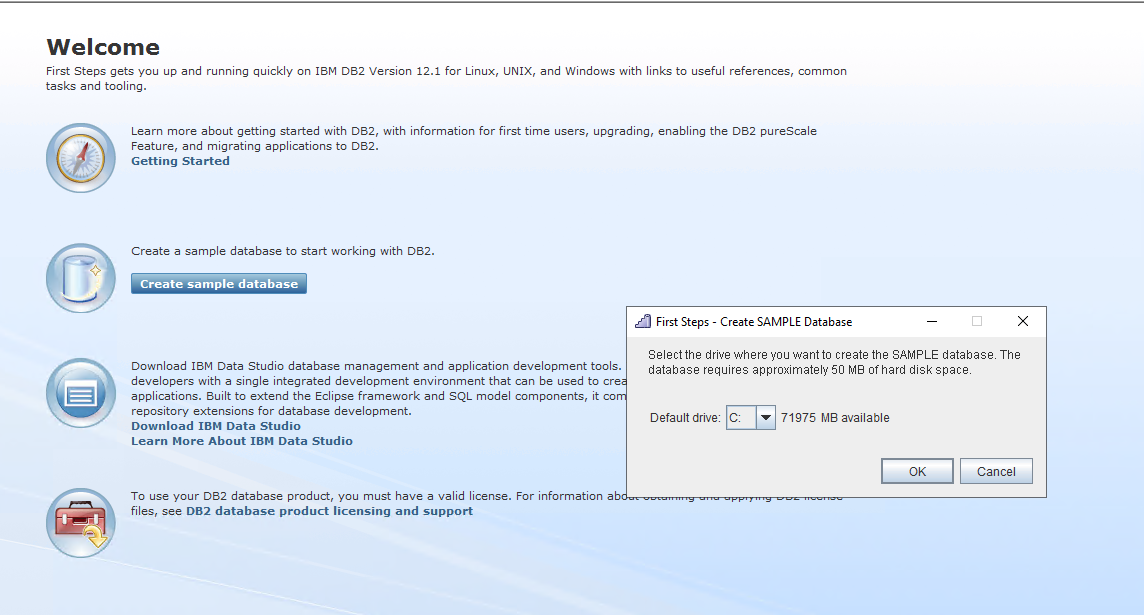Expand the drive list in the dialog

coord(764,417)
